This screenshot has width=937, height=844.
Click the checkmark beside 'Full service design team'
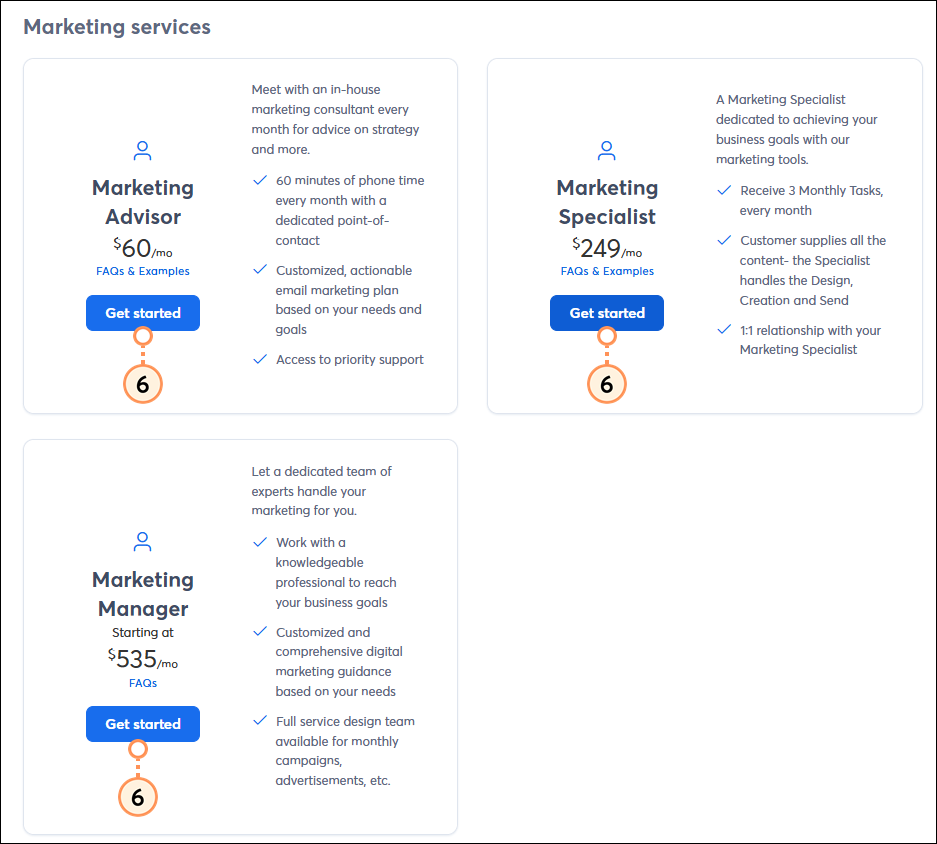[x=260, y=721]
